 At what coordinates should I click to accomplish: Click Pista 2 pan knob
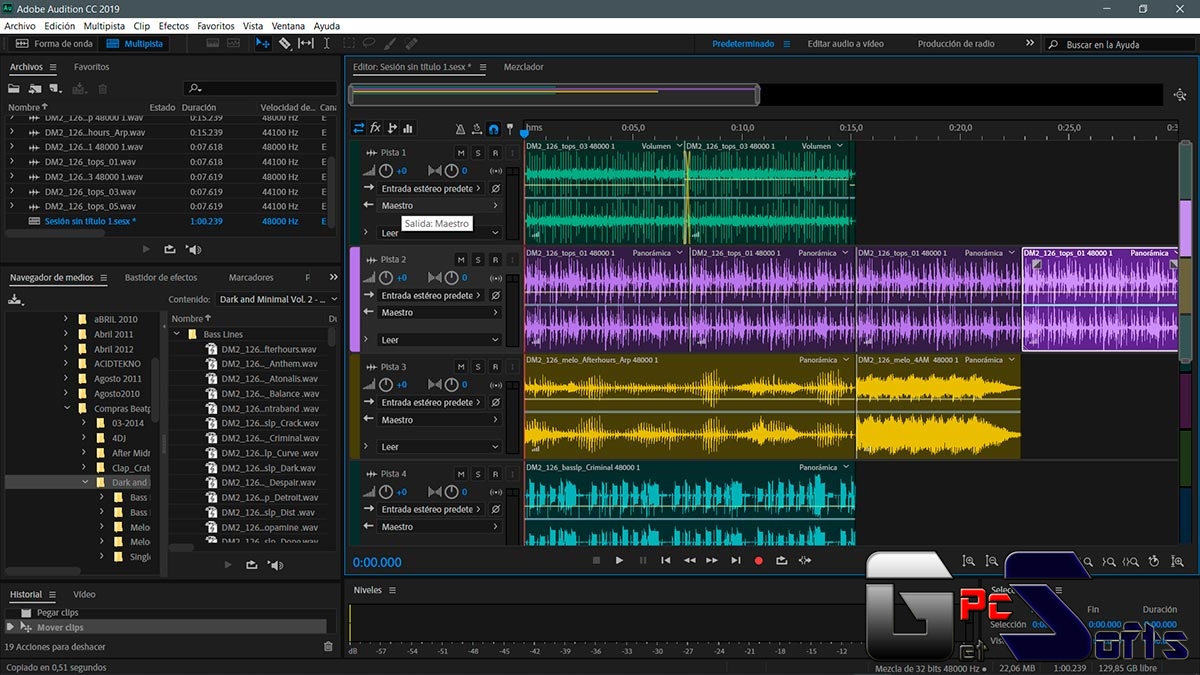click(x=451, y=278)
